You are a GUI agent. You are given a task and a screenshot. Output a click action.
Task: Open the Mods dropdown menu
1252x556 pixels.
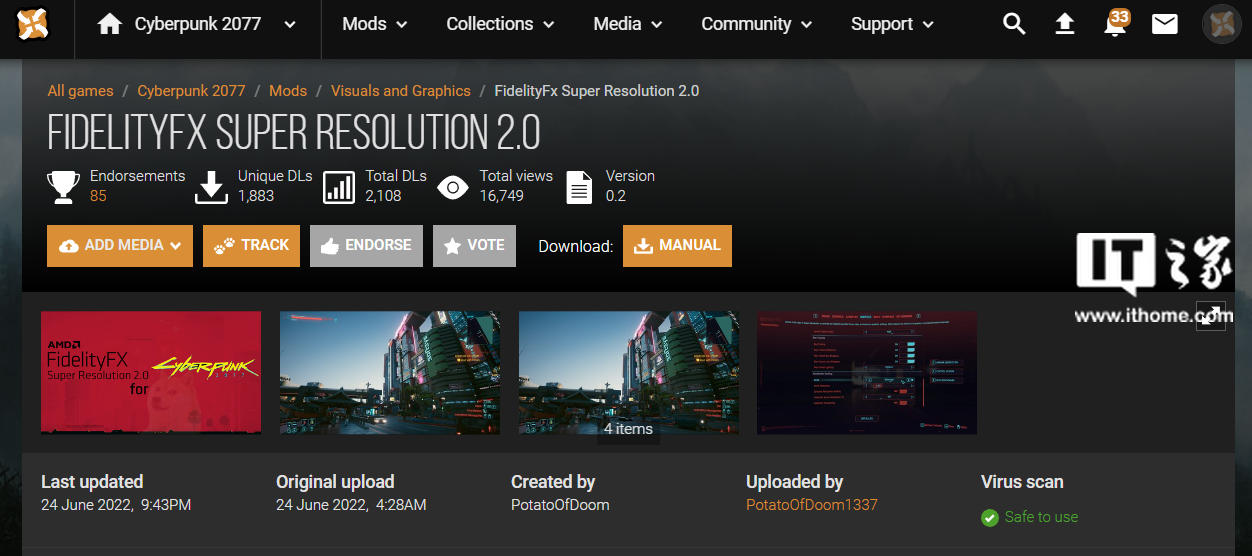(x=374, y=24)
